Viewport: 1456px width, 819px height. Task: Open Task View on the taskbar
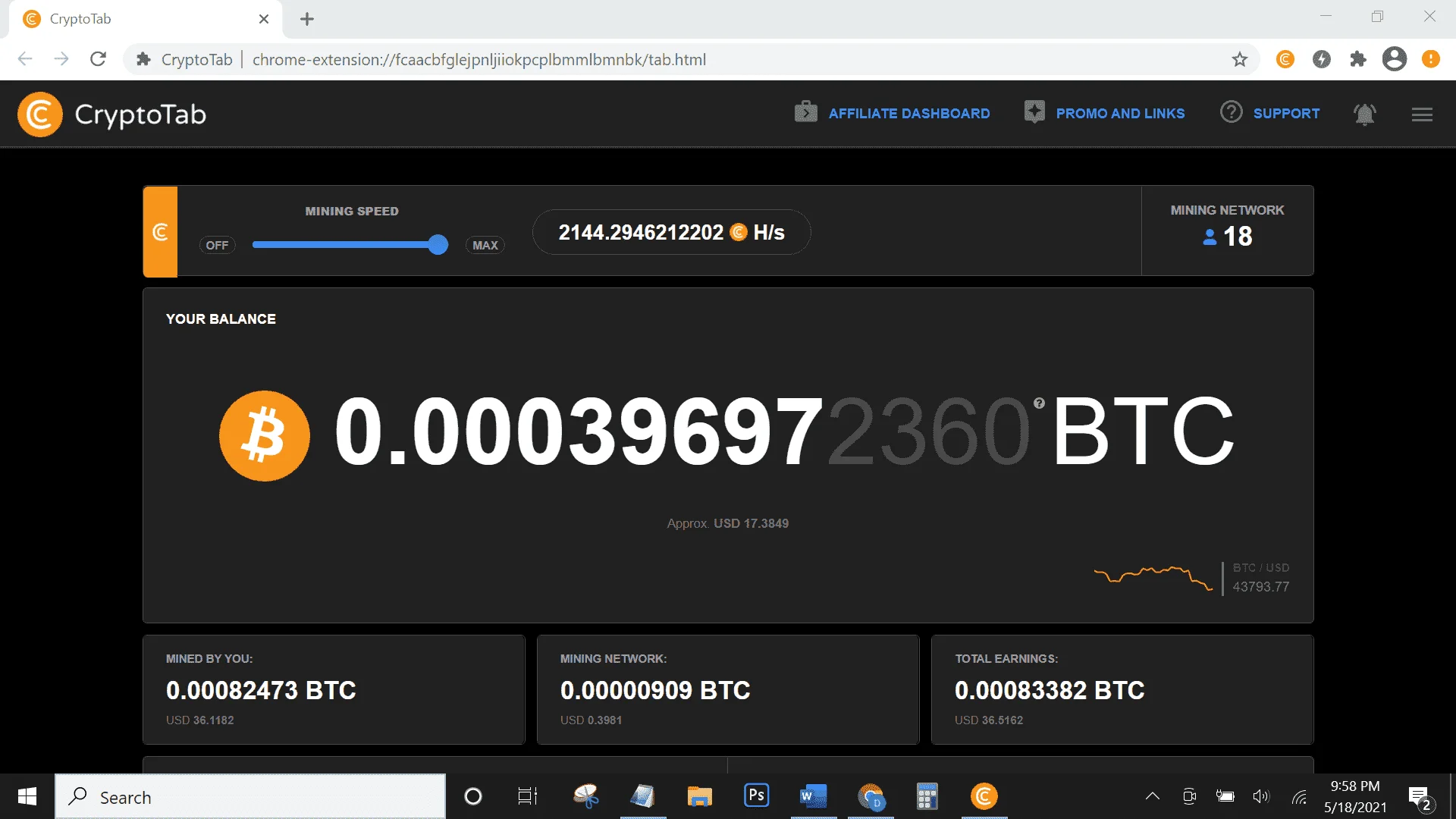pos(528,796)
